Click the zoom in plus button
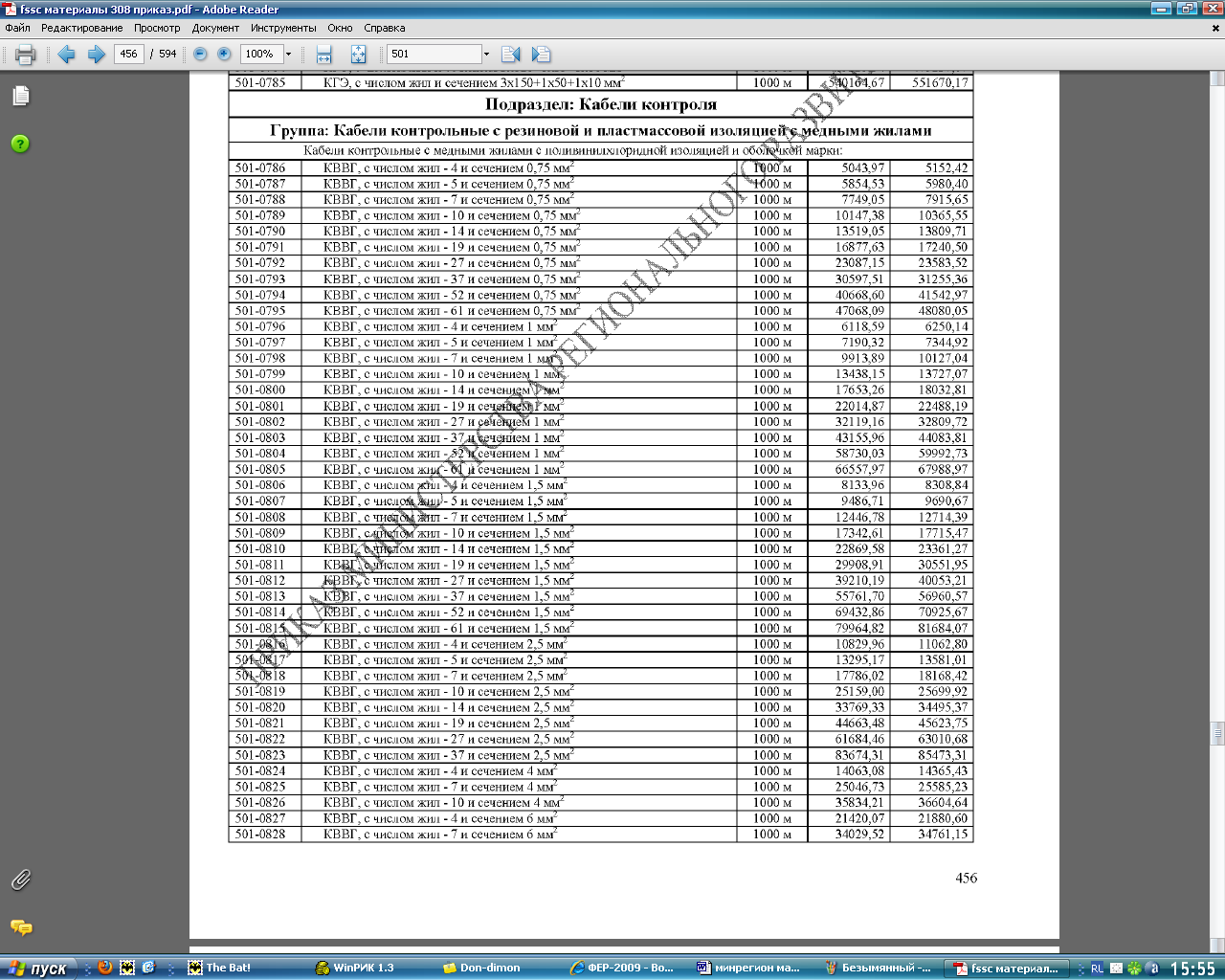The image size is (1225, 980). pyautogui.click(x=224, y=55)
